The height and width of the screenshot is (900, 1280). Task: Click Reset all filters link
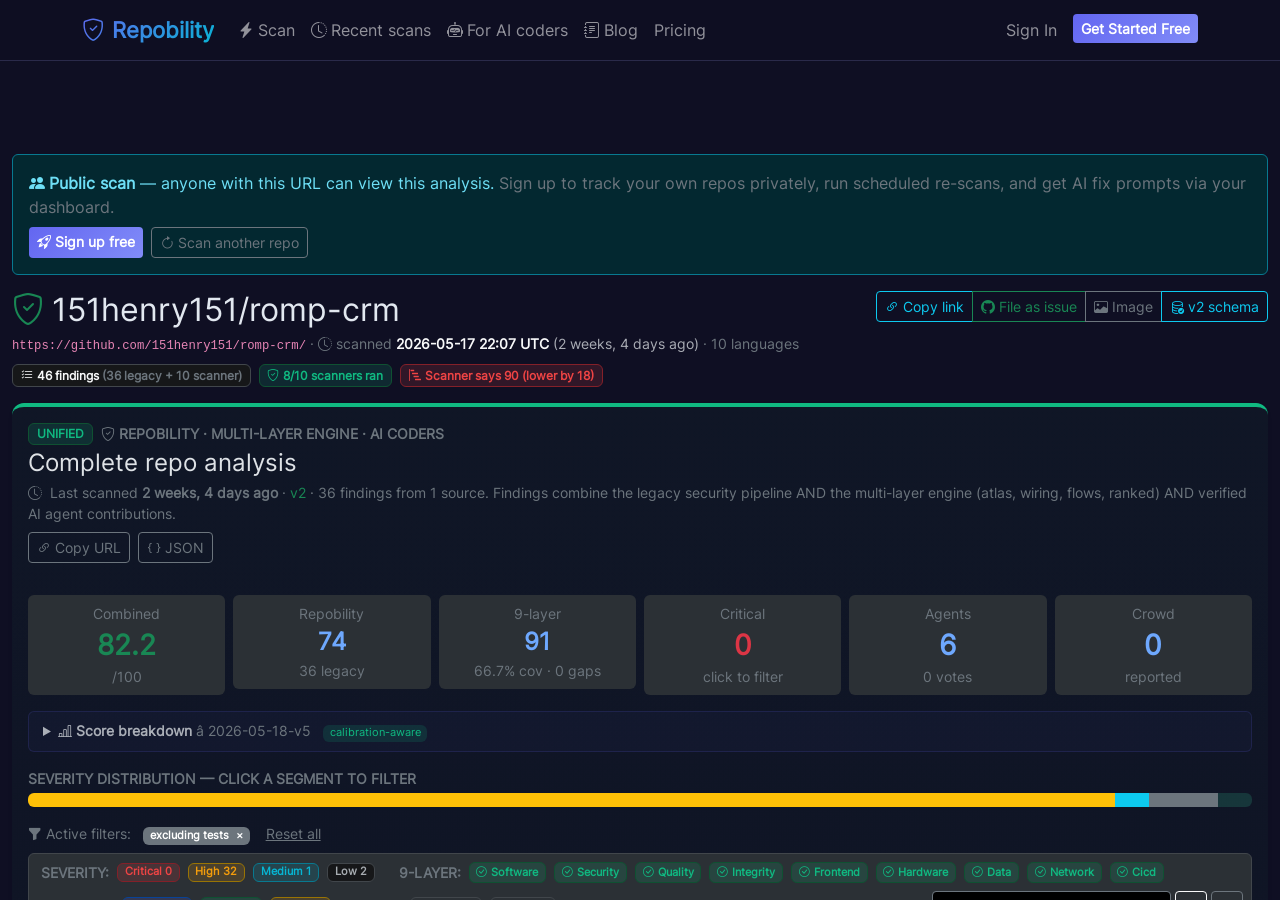(293, 834)
